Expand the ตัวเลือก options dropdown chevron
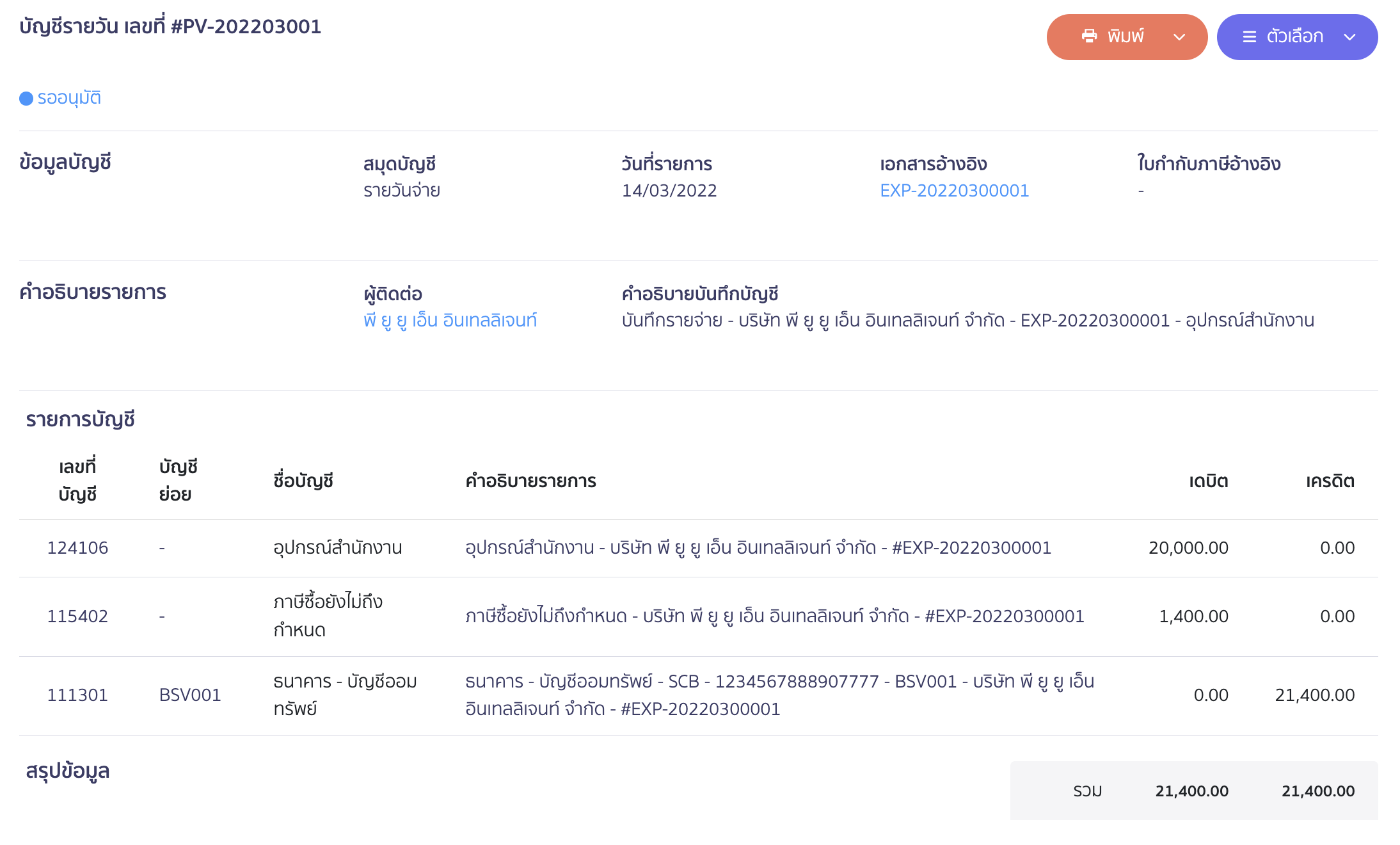This screenshot has height=845, width=1400. [x=1349, y=36]
